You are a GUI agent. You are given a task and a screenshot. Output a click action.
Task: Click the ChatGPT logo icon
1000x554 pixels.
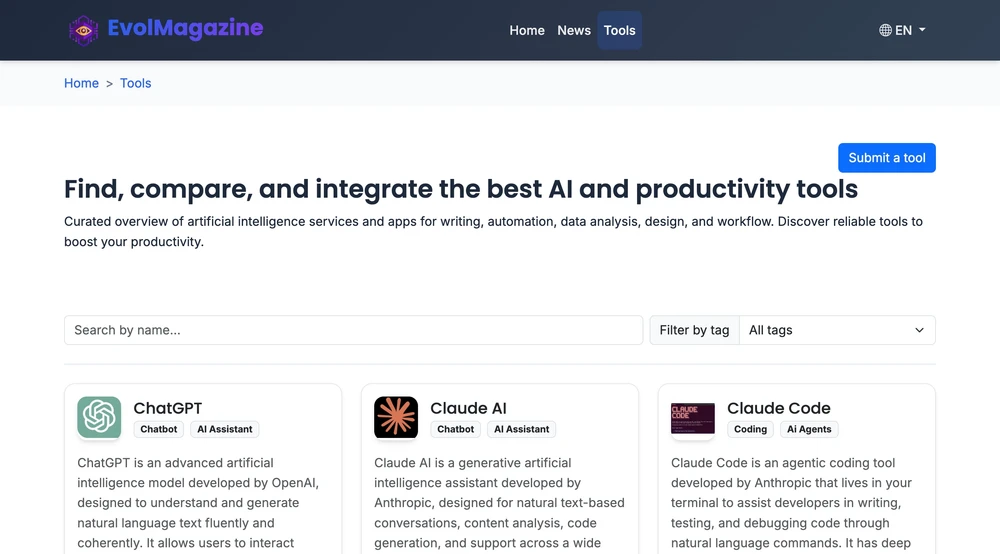pyautogui.click(x=99, y=417)
